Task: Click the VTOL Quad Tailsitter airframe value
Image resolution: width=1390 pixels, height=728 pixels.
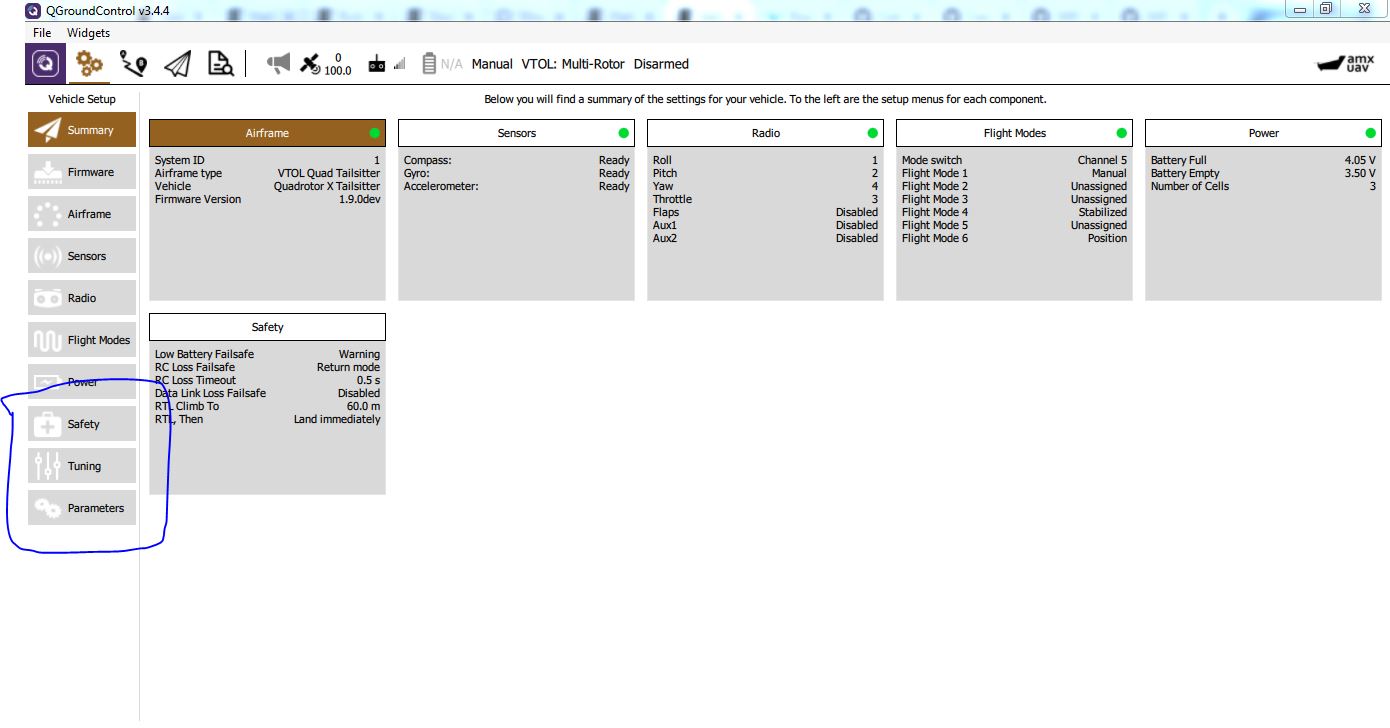Action: pos(328,174)
